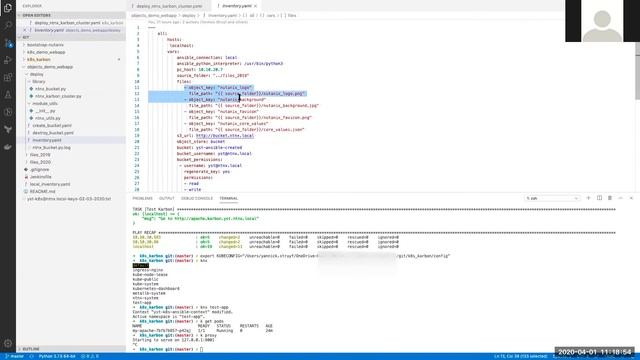Kill the terminal with the trash icon
This screenshot has width=640, height=360.
click(610, 198)
